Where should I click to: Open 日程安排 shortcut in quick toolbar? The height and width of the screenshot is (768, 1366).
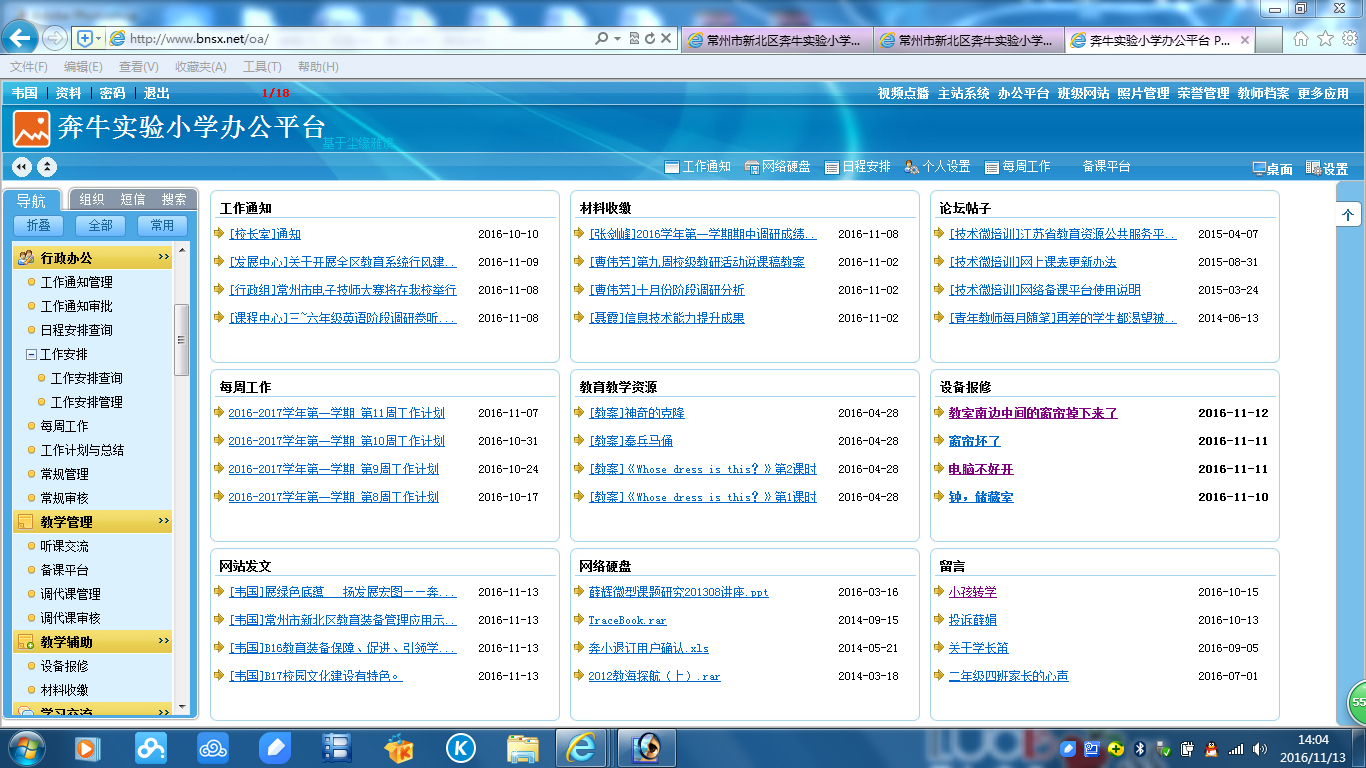[x=857, y=167]
